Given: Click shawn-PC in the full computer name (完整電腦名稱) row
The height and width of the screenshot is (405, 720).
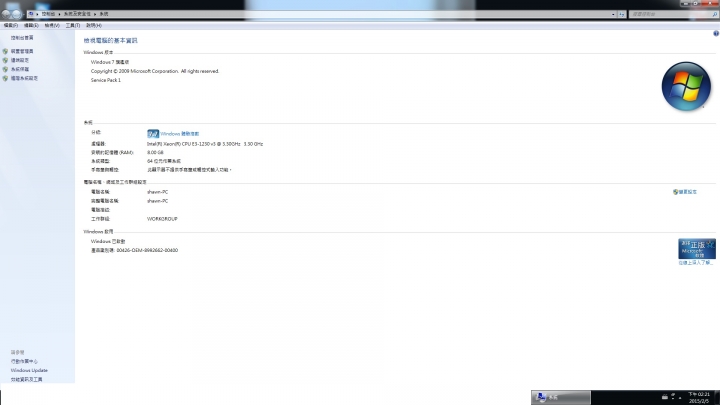Looking at the screenshot, I should tap(158, 201).
